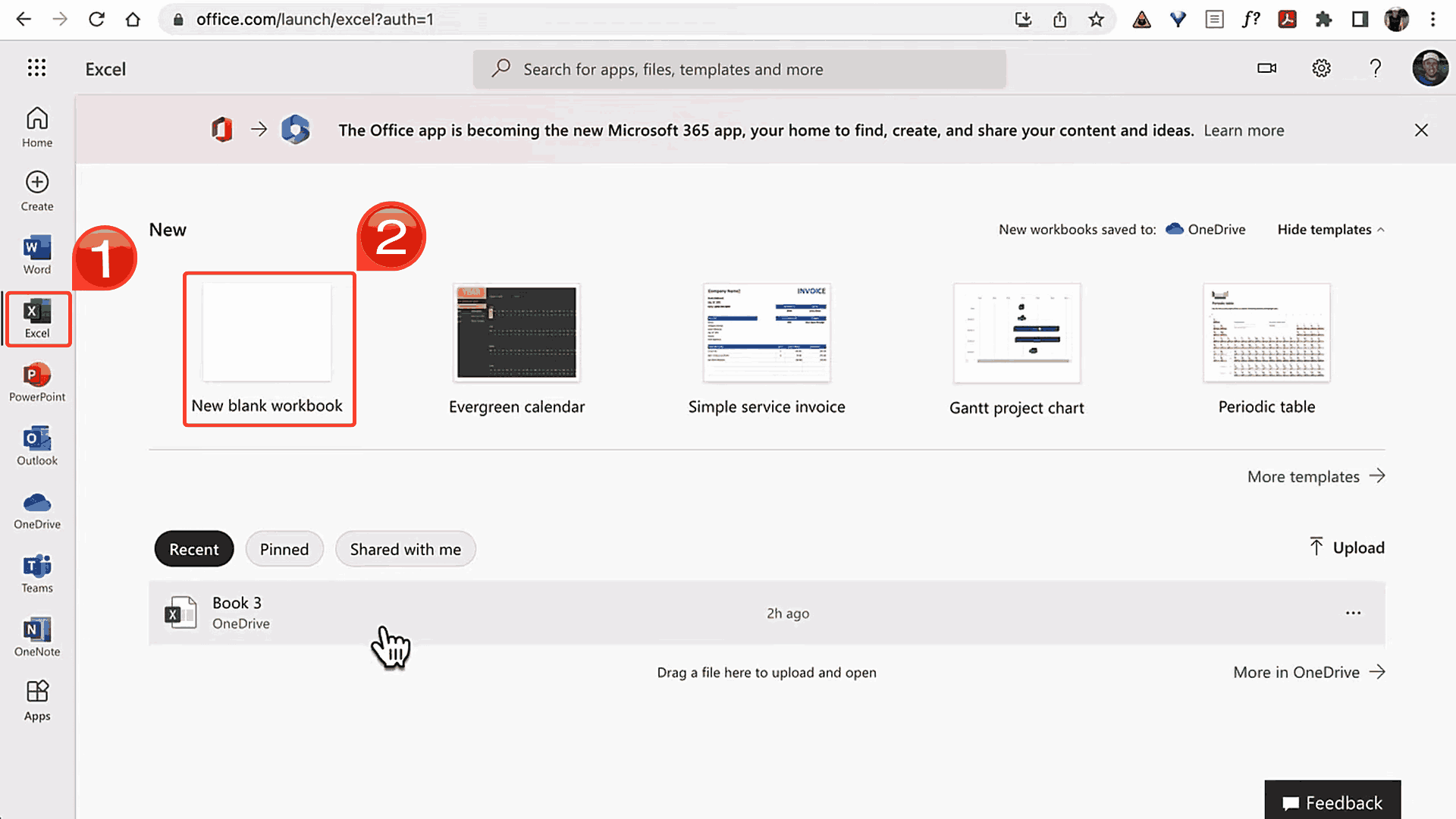Viewport: 1456px width, 819px height.
Task: Open the Gantt project chart template
Action: tap(1017, 350)
